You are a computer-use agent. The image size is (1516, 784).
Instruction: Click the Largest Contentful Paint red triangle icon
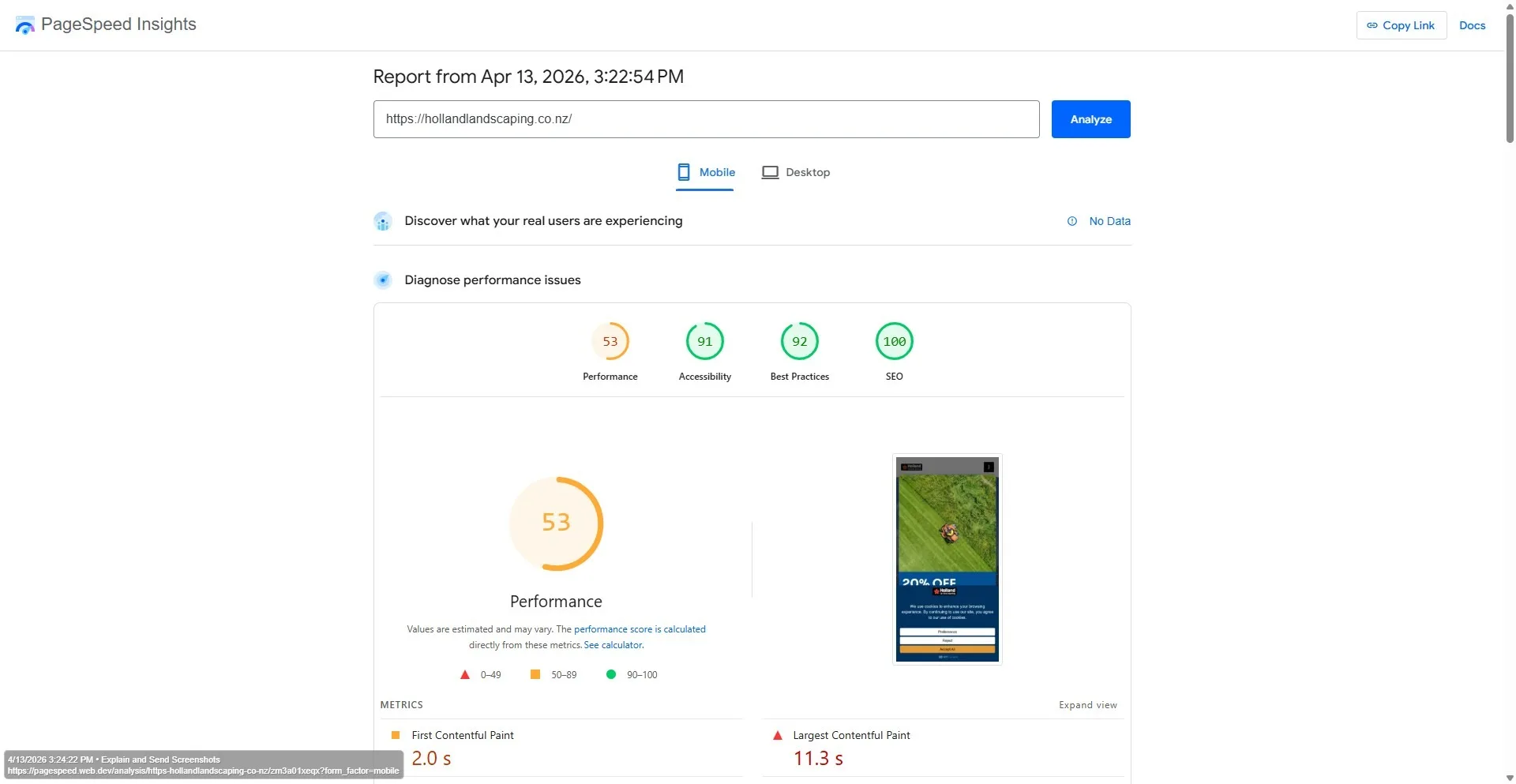777,735
